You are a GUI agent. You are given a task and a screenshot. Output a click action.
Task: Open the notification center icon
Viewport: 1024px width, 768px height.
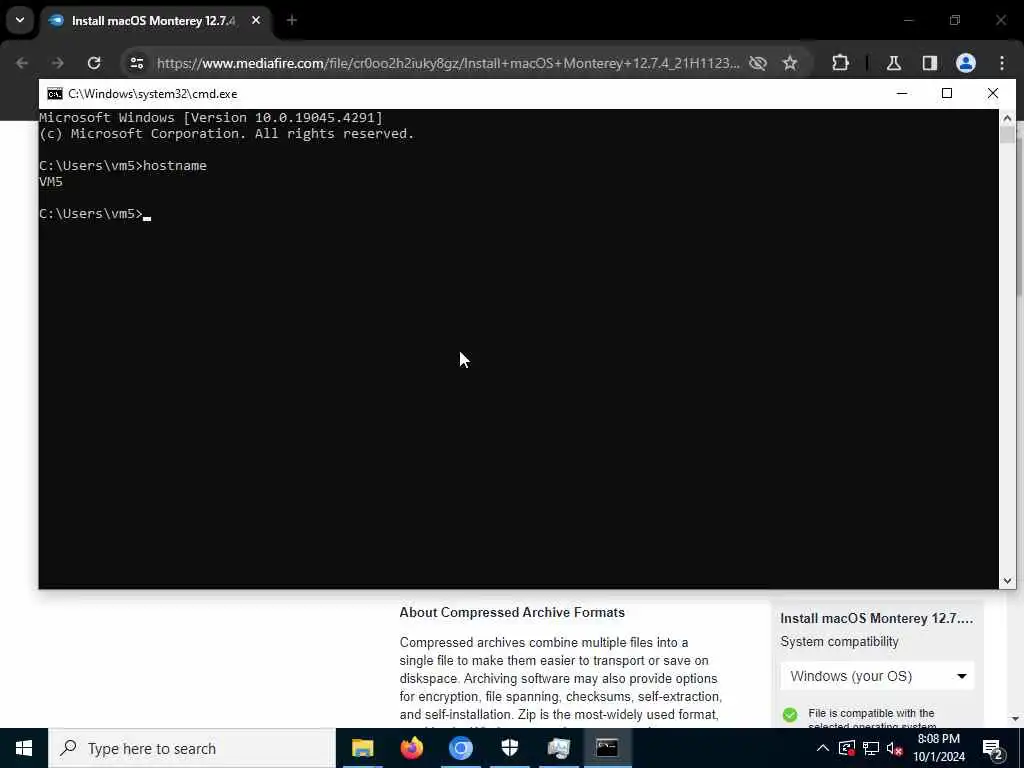tap(993, 748)
